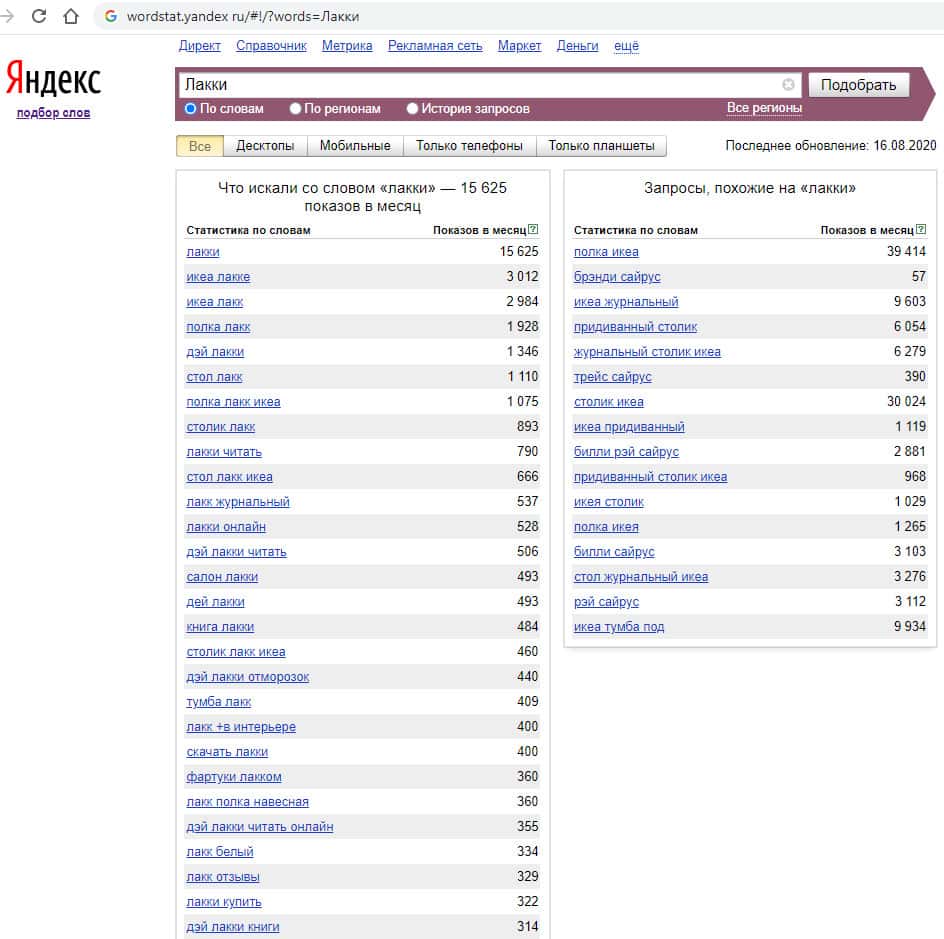The height and width of the screenshot is (939, 944).
Task: Open the икеа лакке keyword link
Action: coord(218,277)
